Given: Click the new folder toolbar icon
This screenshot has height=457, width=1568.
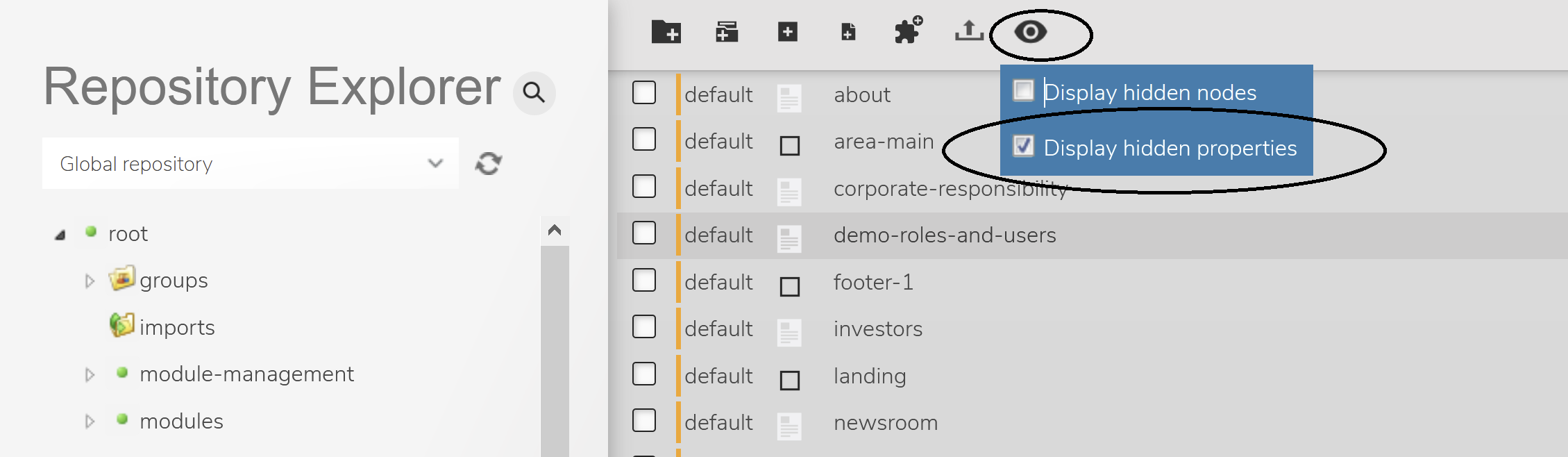Looking at the screenshot, I should coord(666,32).
